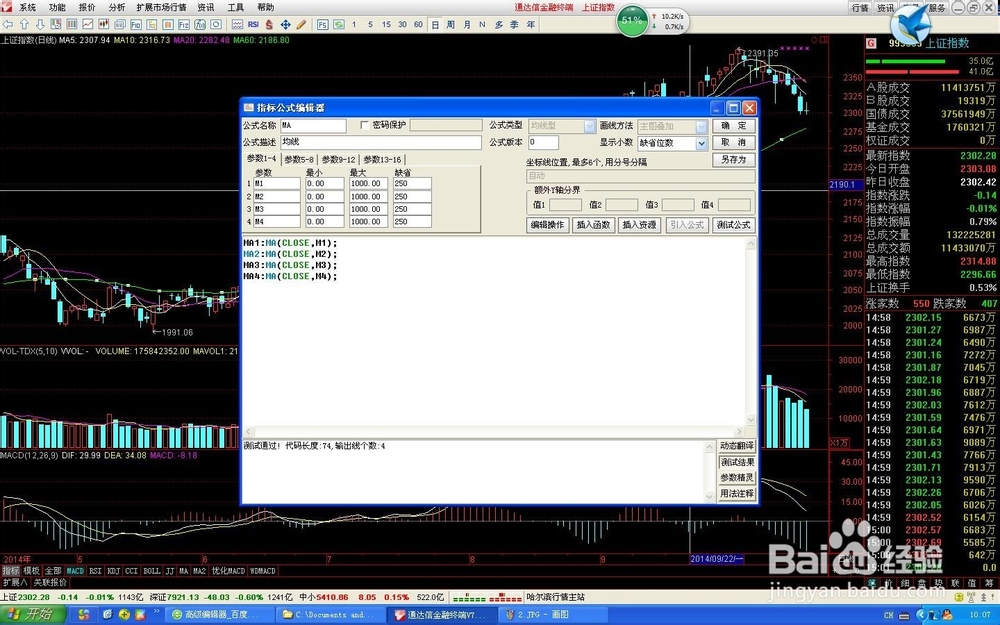Select the 30 minute period
The image size is (1000, 625).
pos(402,24)
